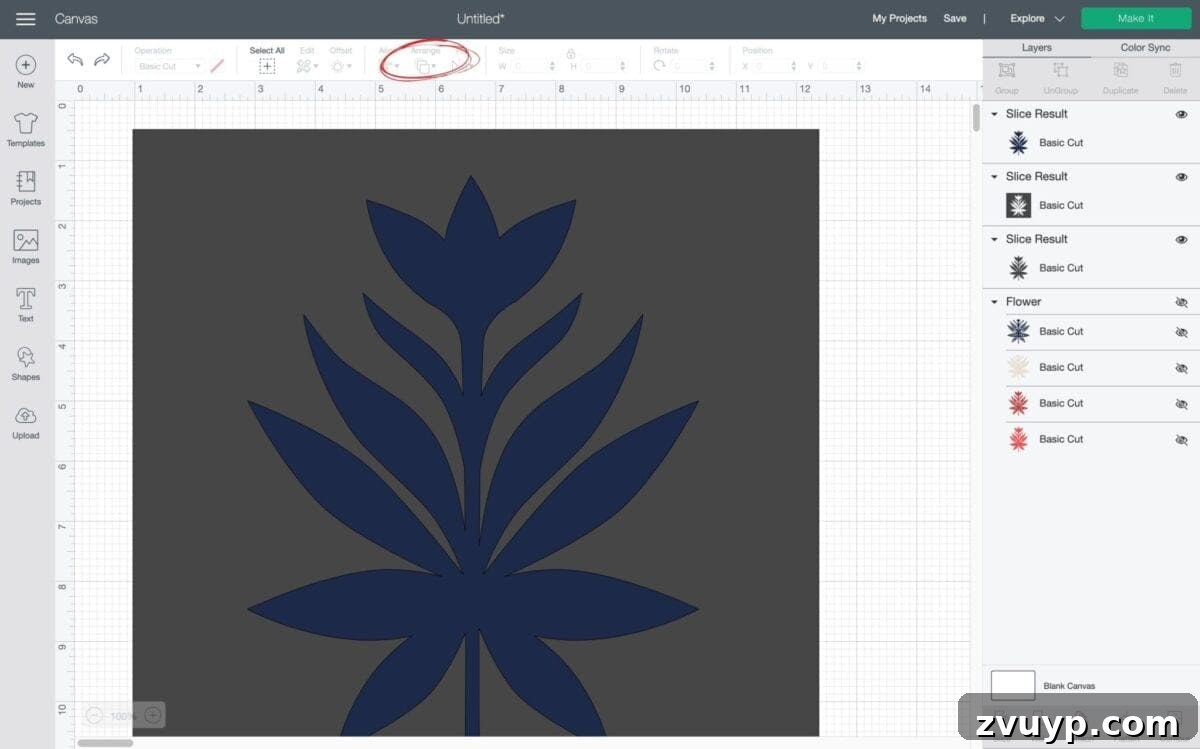Open My Projects
Screen dimensions: 1200x749
point(899,19)
